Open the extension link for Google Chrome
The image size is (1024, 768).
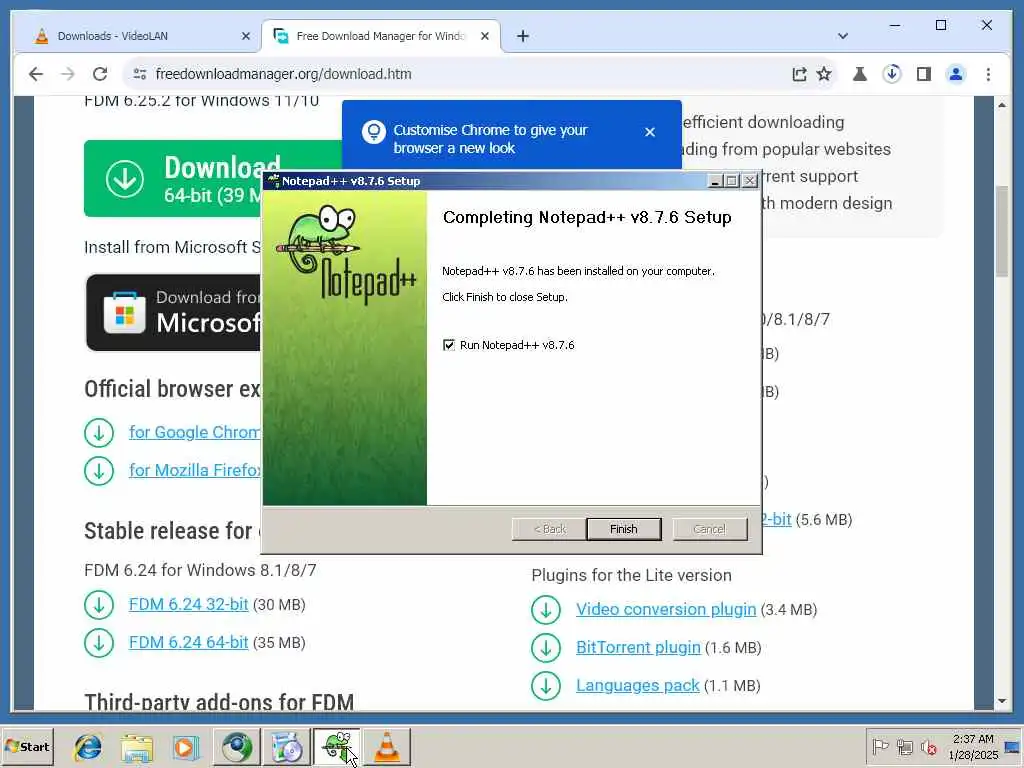195,432
